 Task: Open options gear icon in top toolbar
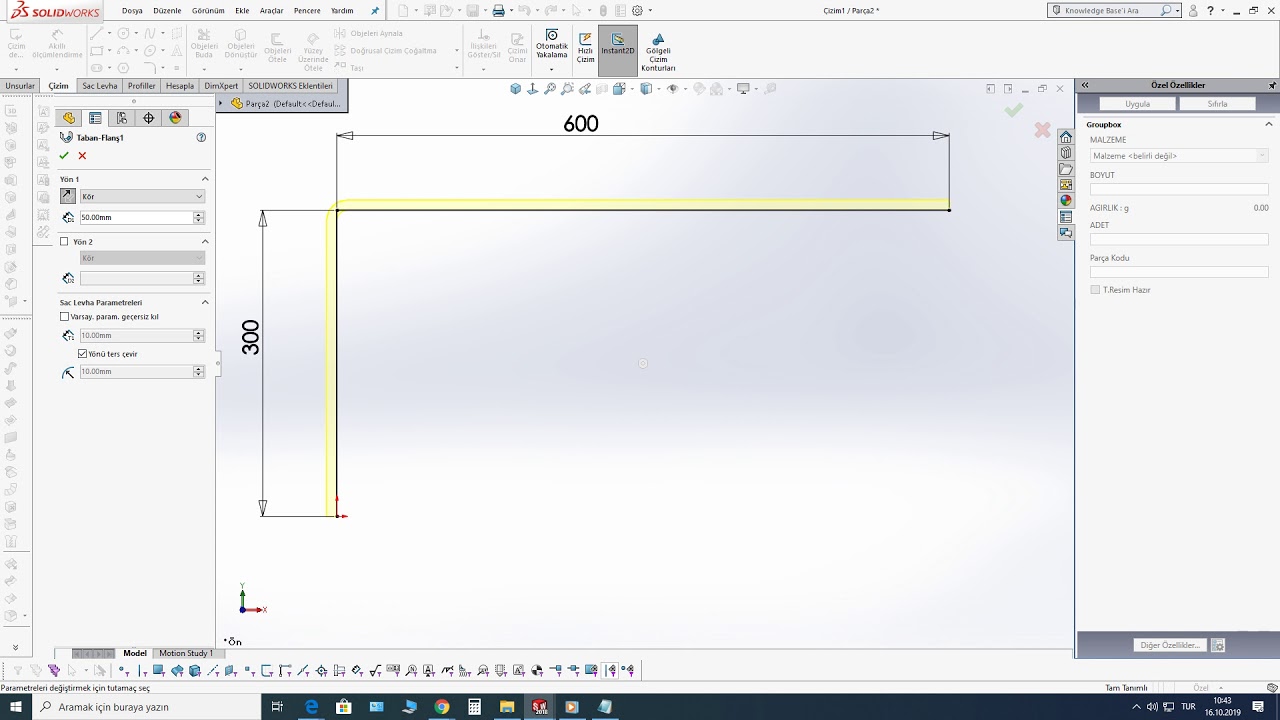click(x=637, y=11)
